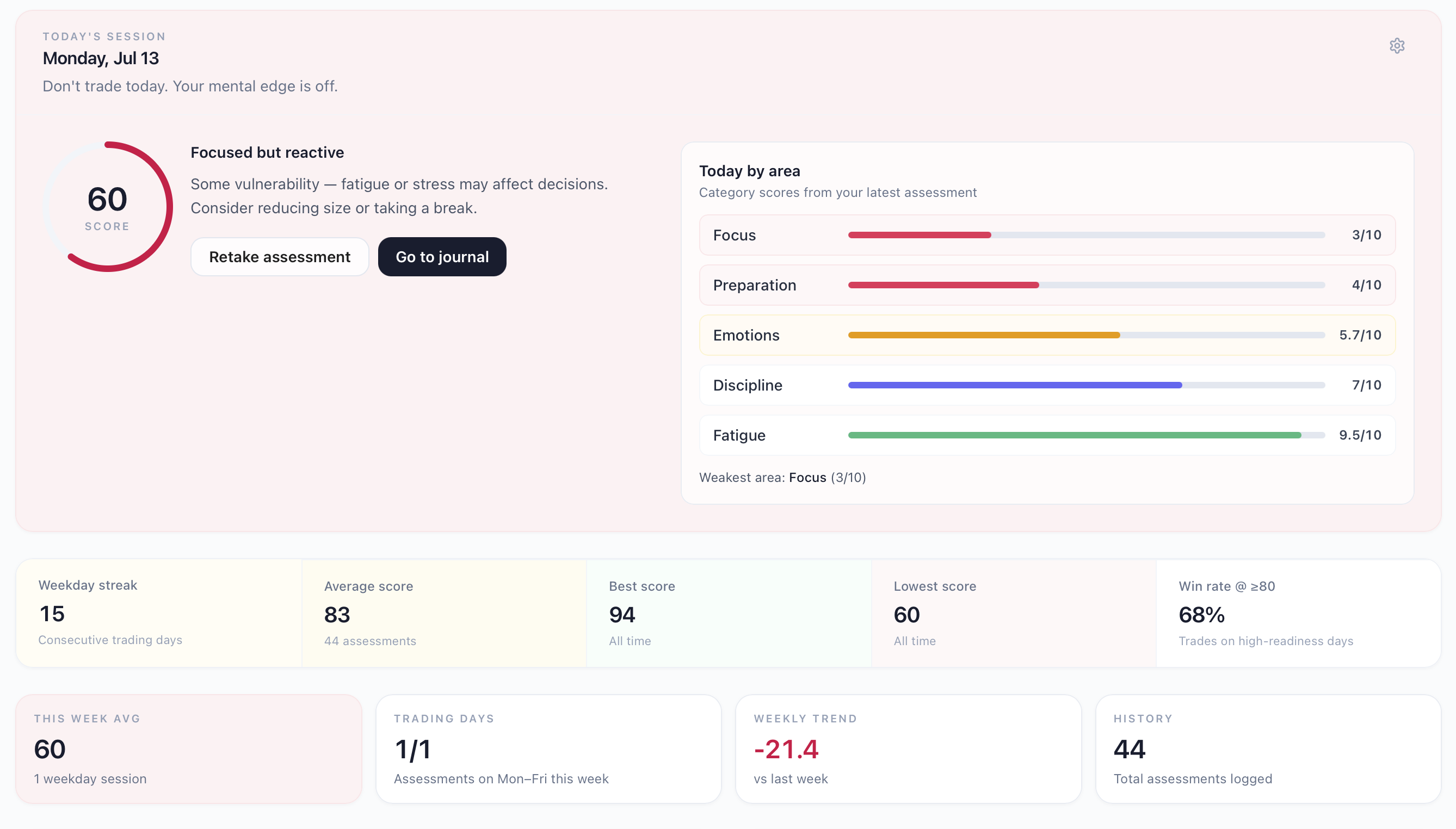Image resolution: width=1456 pixels, height=829 pixels.
Task: Click the Preparation progress bar
Action: pyautogui.click(x=1086, y=285)
